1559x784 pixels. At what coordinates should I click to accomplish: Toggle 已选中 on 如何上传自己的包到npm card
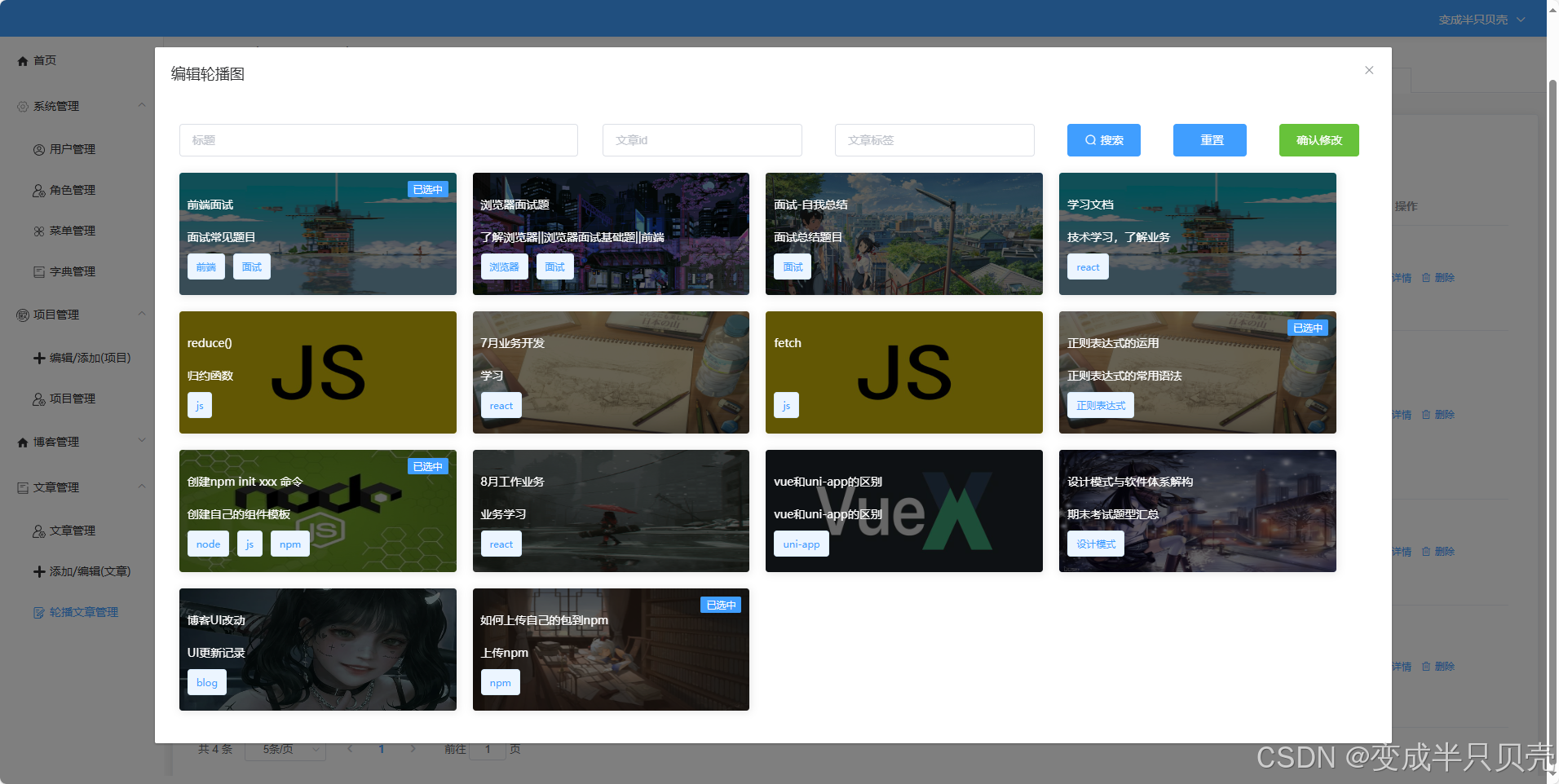(x=720, y=605)
